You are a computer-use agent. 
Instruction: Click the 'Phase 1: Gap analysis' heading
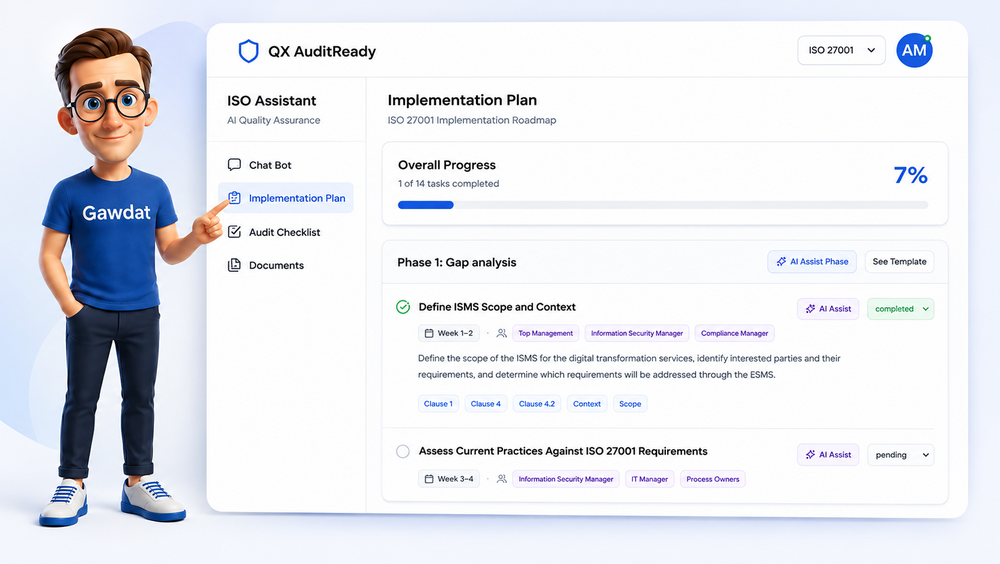coord(457,262)
